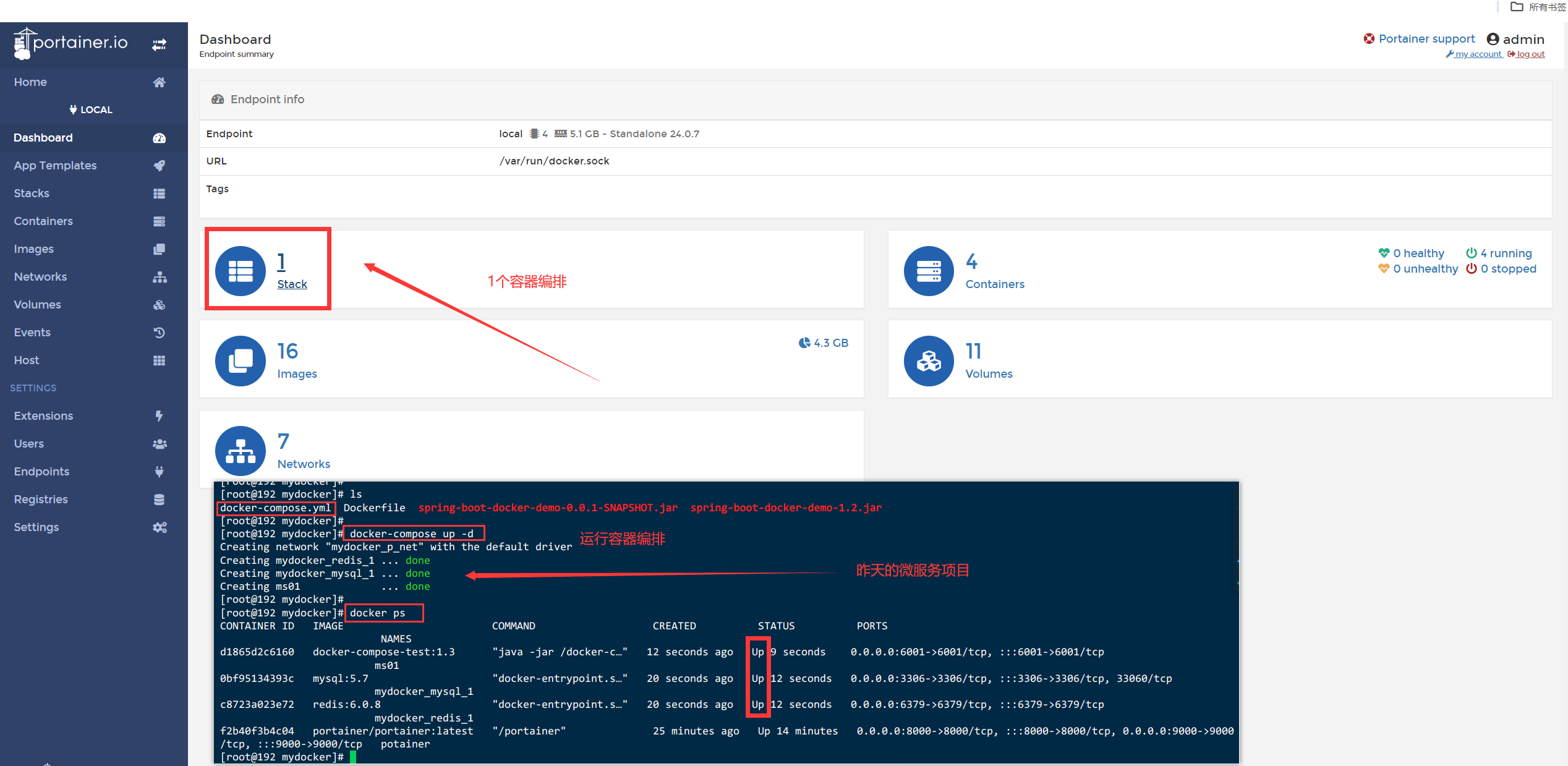1568x766 pixels.
Task: Click the Users group icon
Action: [x=160, y=444]
